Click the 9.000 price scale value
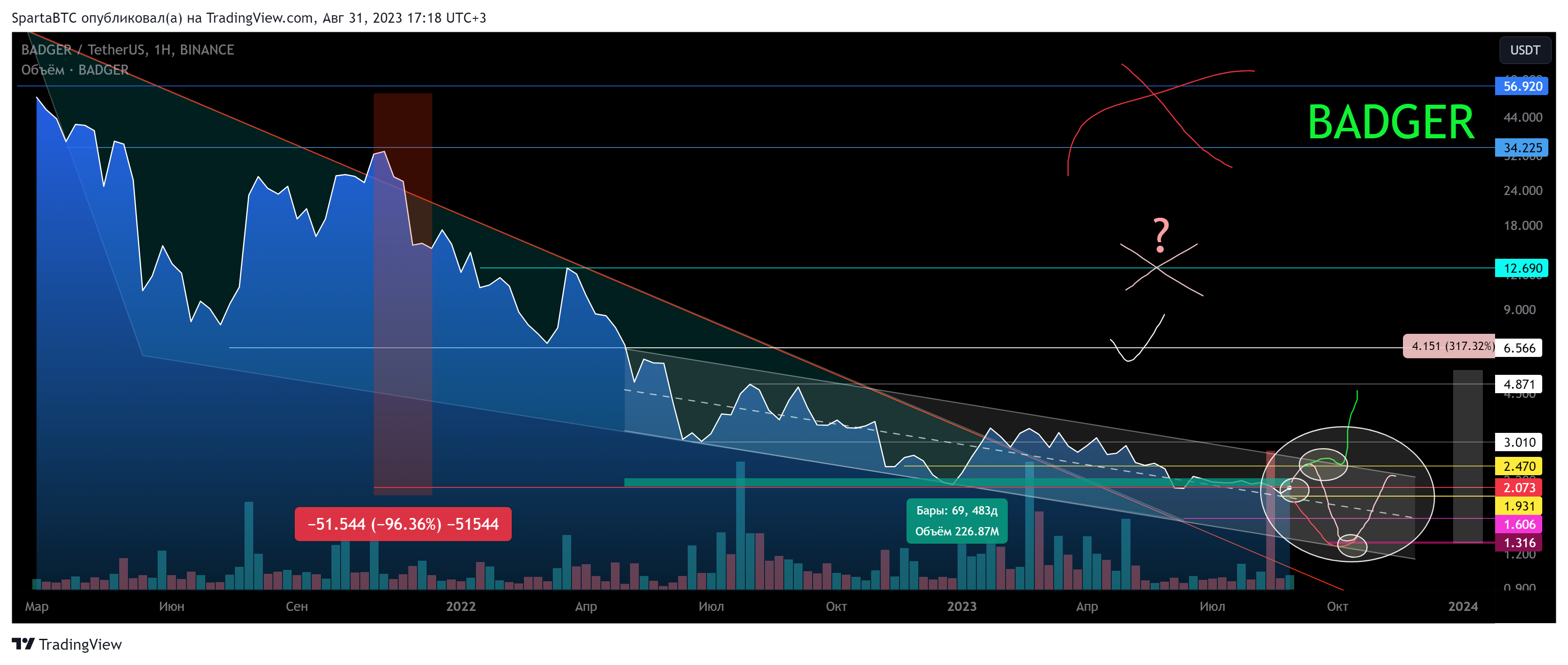1568x665 pixels. click(1519, 310)
